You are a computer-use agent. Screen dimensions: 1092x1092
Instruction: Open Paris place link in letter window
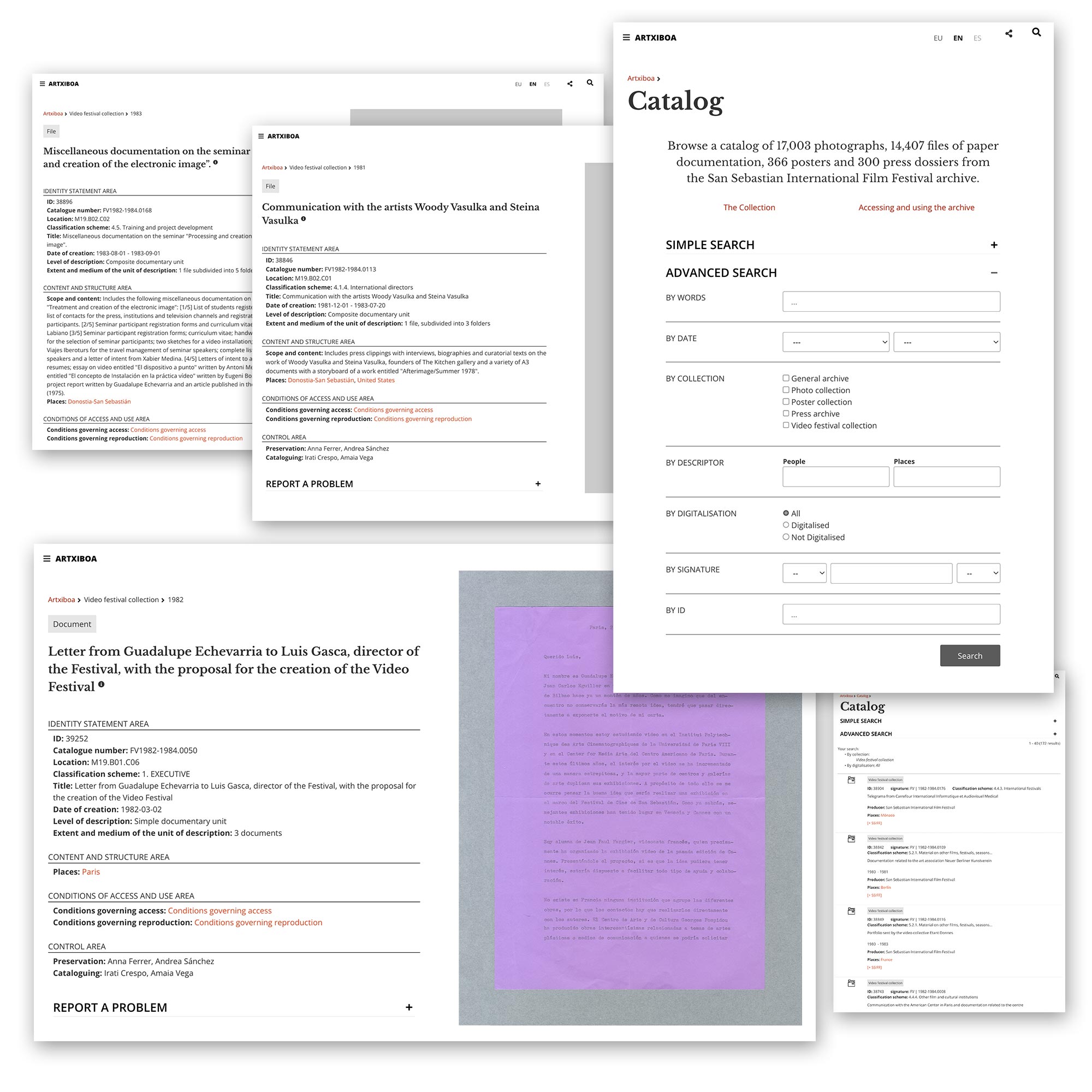pyautogui.click(x=91, y=871)
